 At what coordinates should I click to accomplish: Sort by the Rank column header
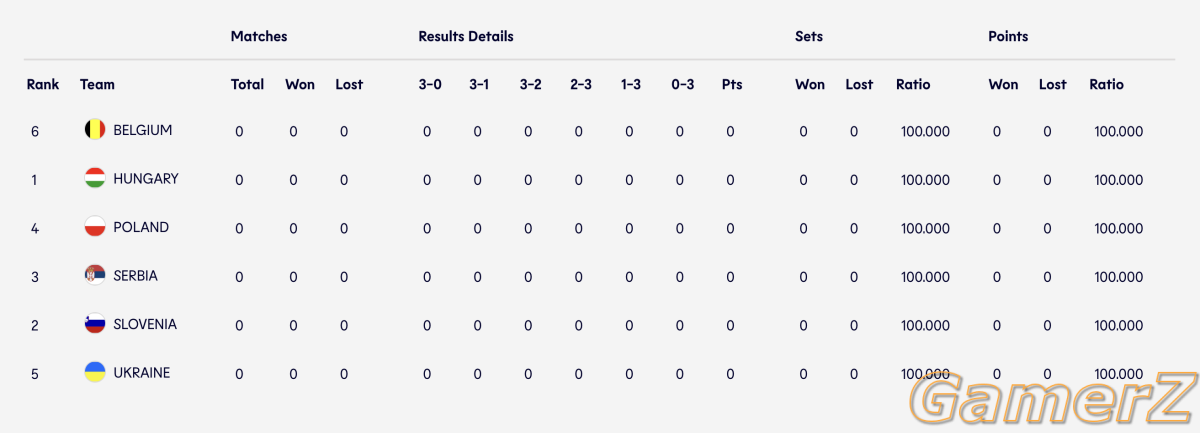point(43,84)
